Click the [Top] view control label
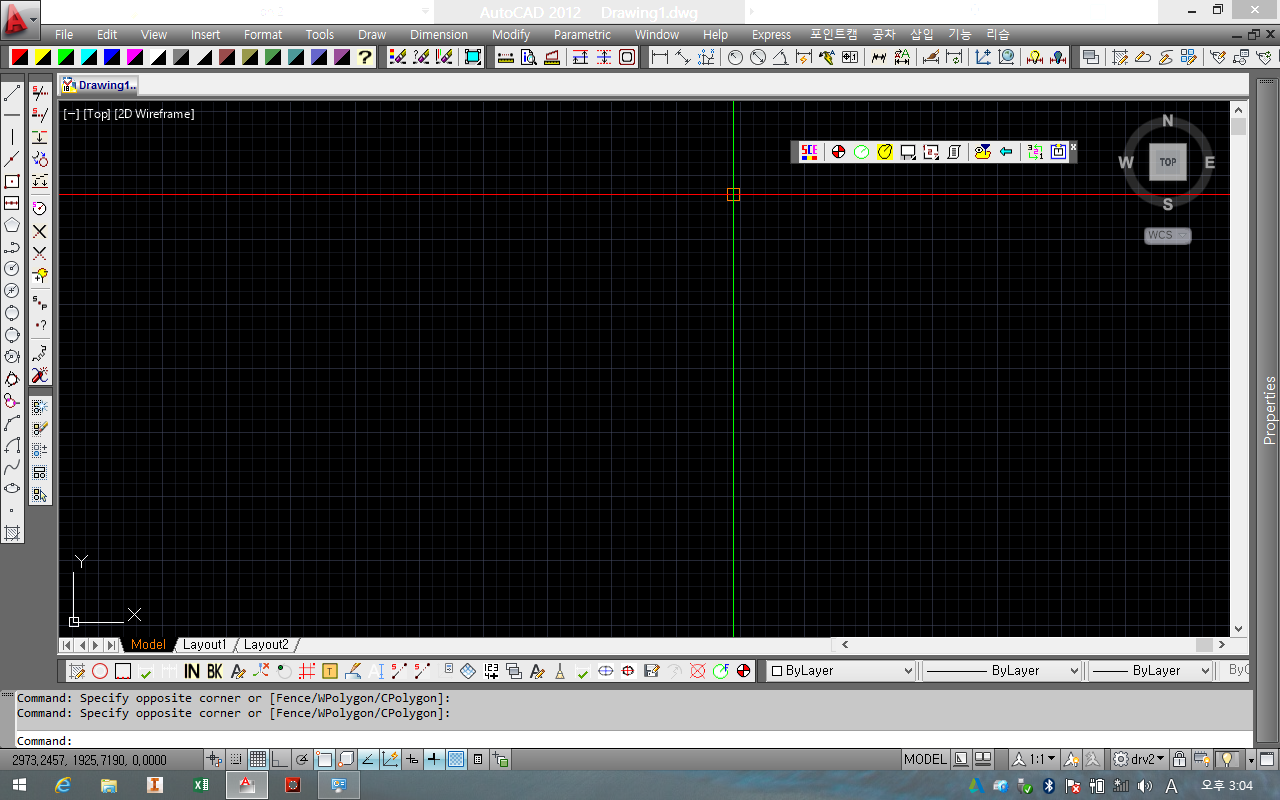1280x800 pixels. (97, 114)
